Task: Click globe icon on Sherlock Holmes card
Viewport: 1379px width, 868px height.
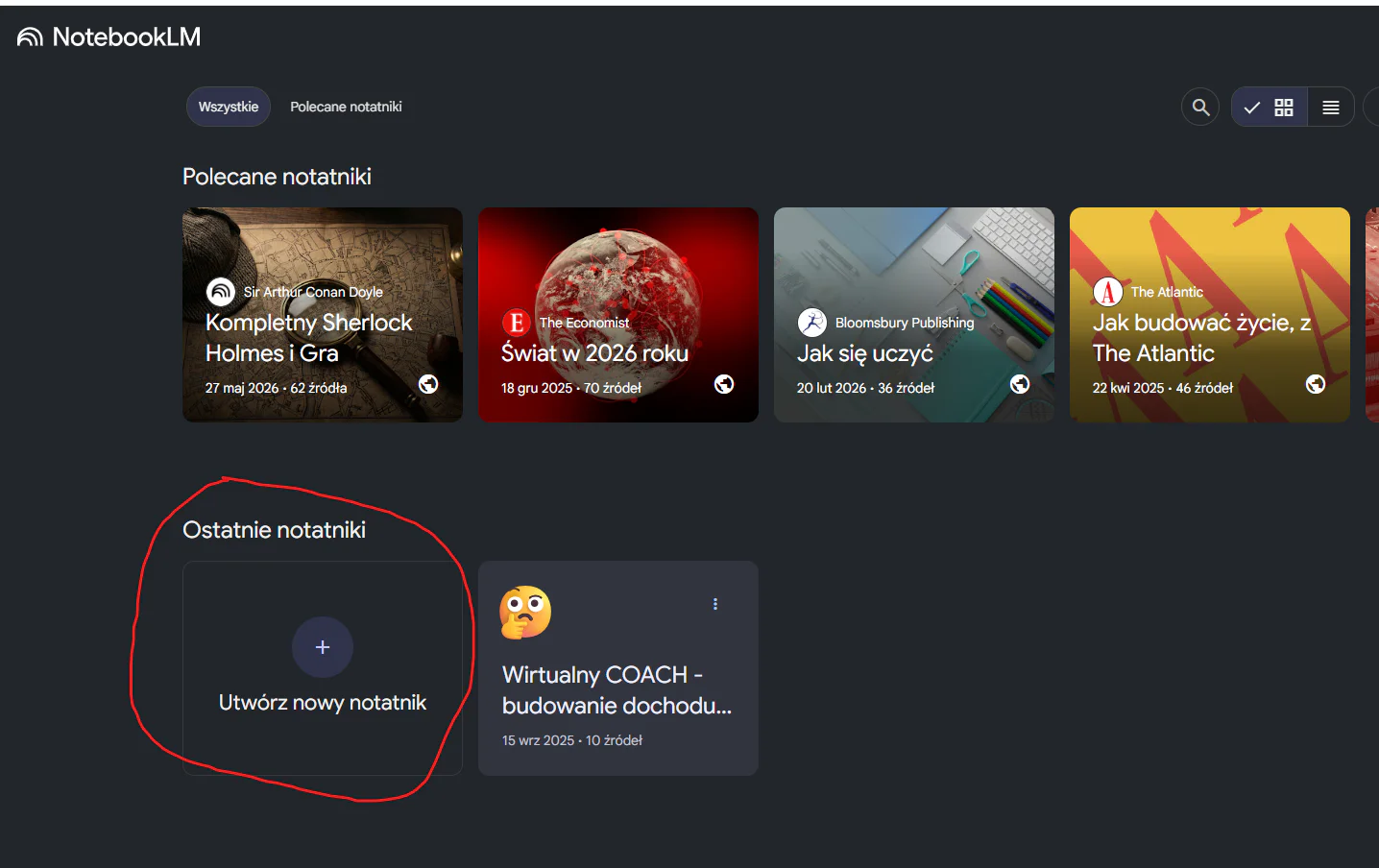Action: pyautogui.click(x=428, y=384)
